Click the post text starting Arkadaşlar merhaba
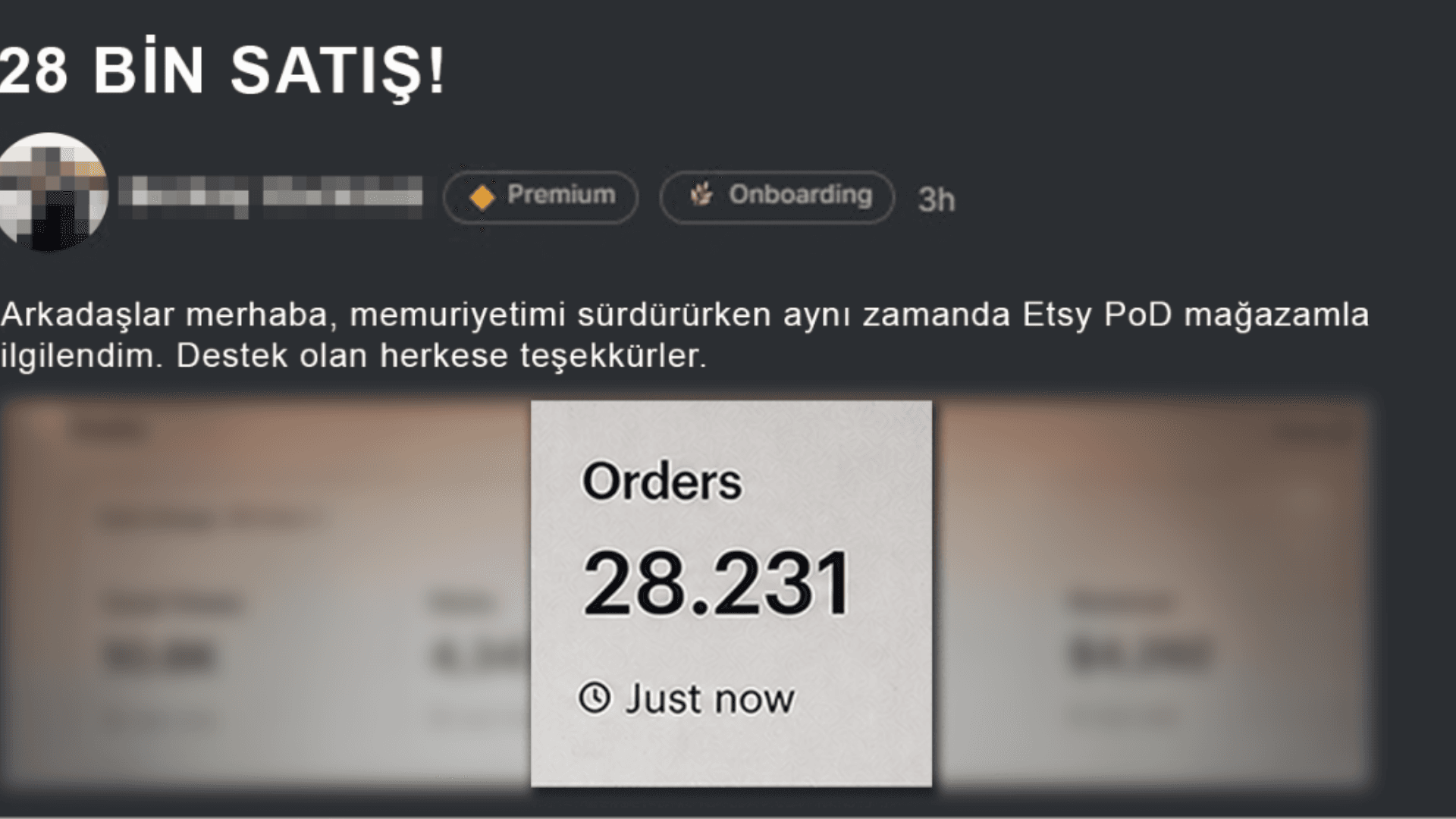1456x819 pixels. click(x=685, y=334)
